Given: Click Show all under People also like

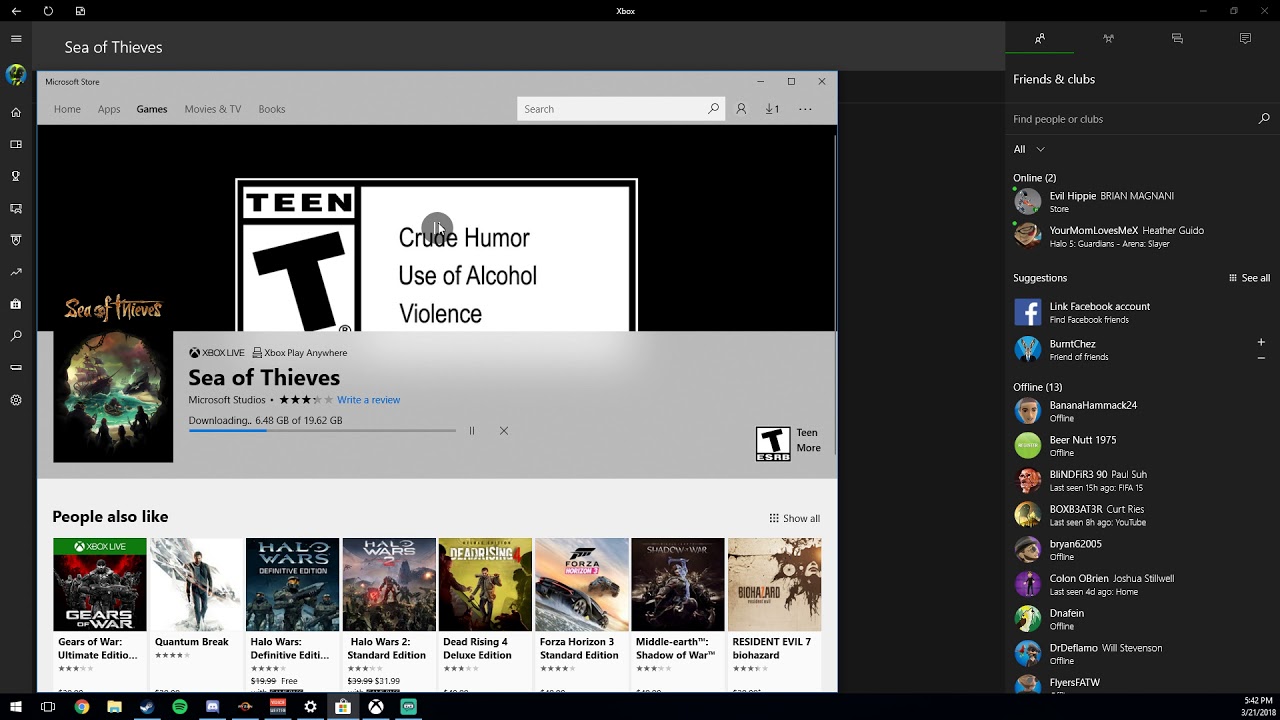Looking at the screenshot, I should coord(794,518).
